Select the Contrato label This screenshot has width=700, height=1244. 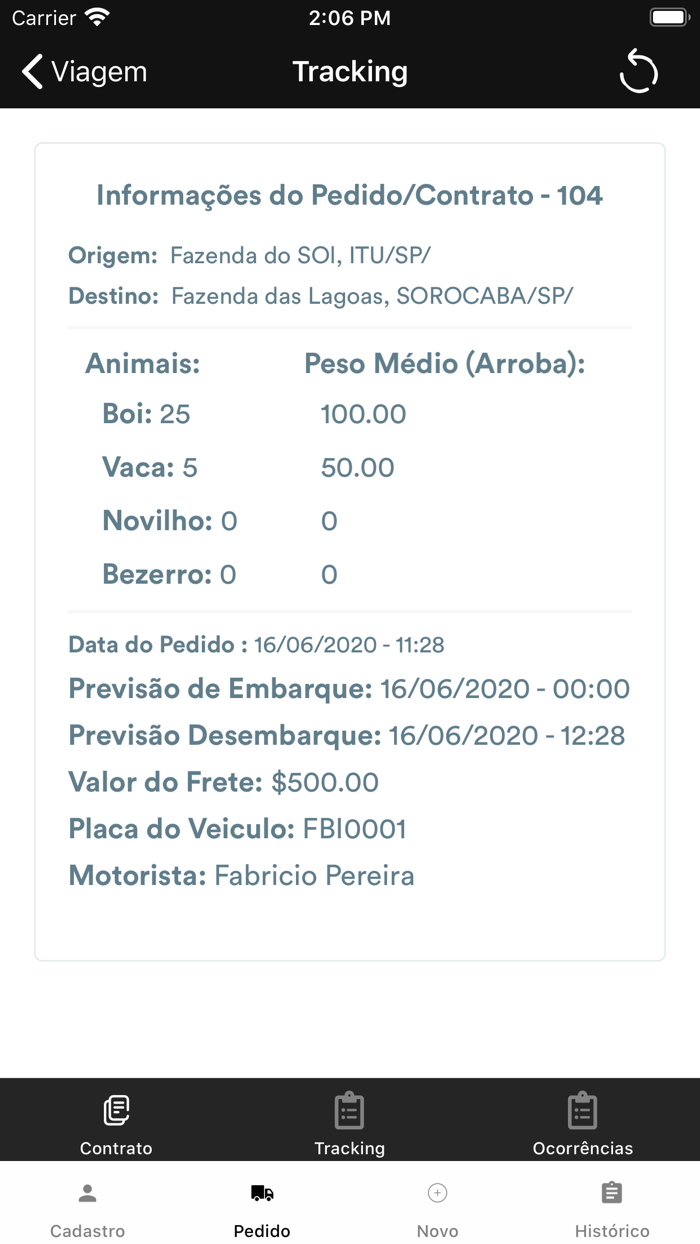[x=116, y=1148]
